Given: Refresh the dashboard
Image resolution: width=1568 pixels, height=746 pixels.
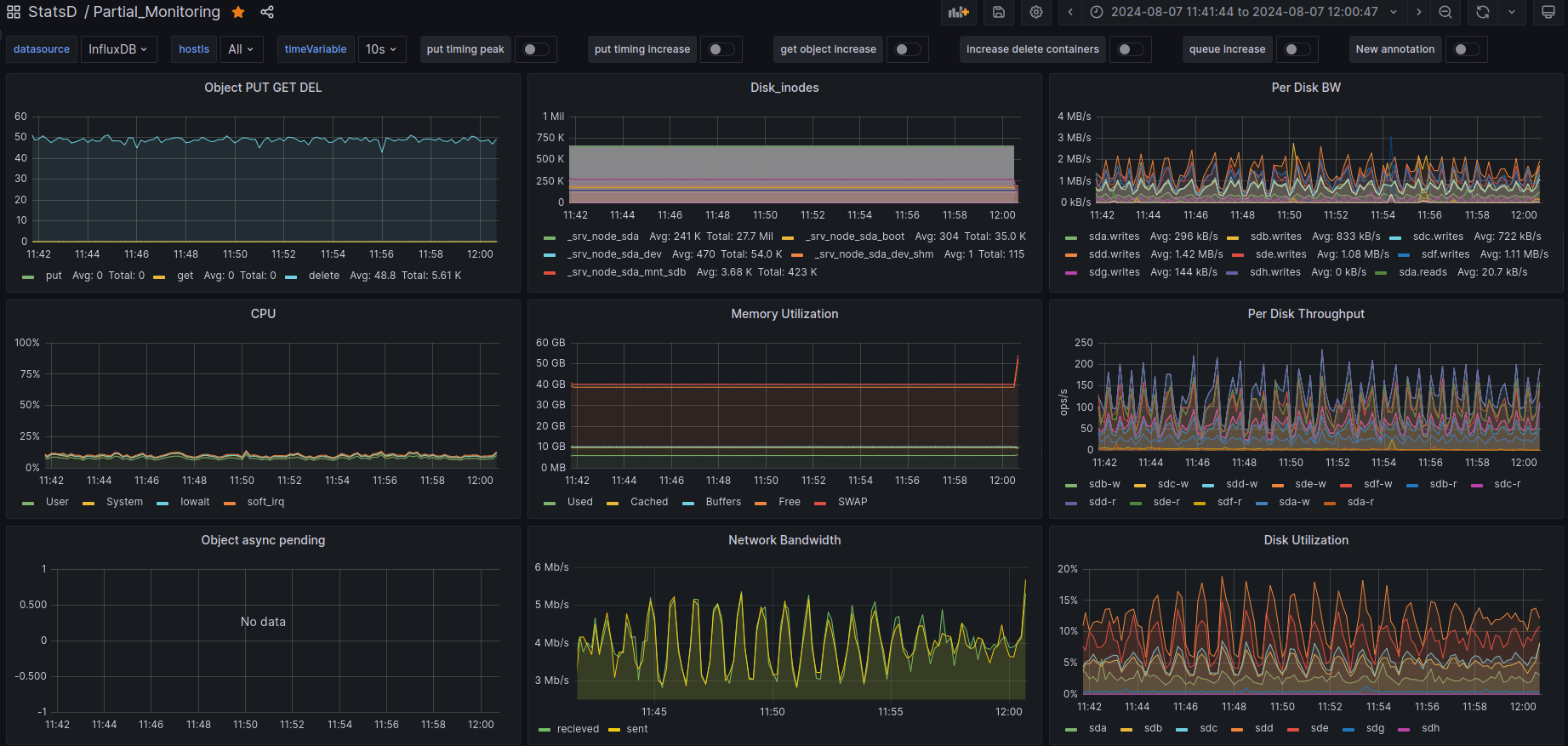Looking at the screenshot, I should 1483,12.
